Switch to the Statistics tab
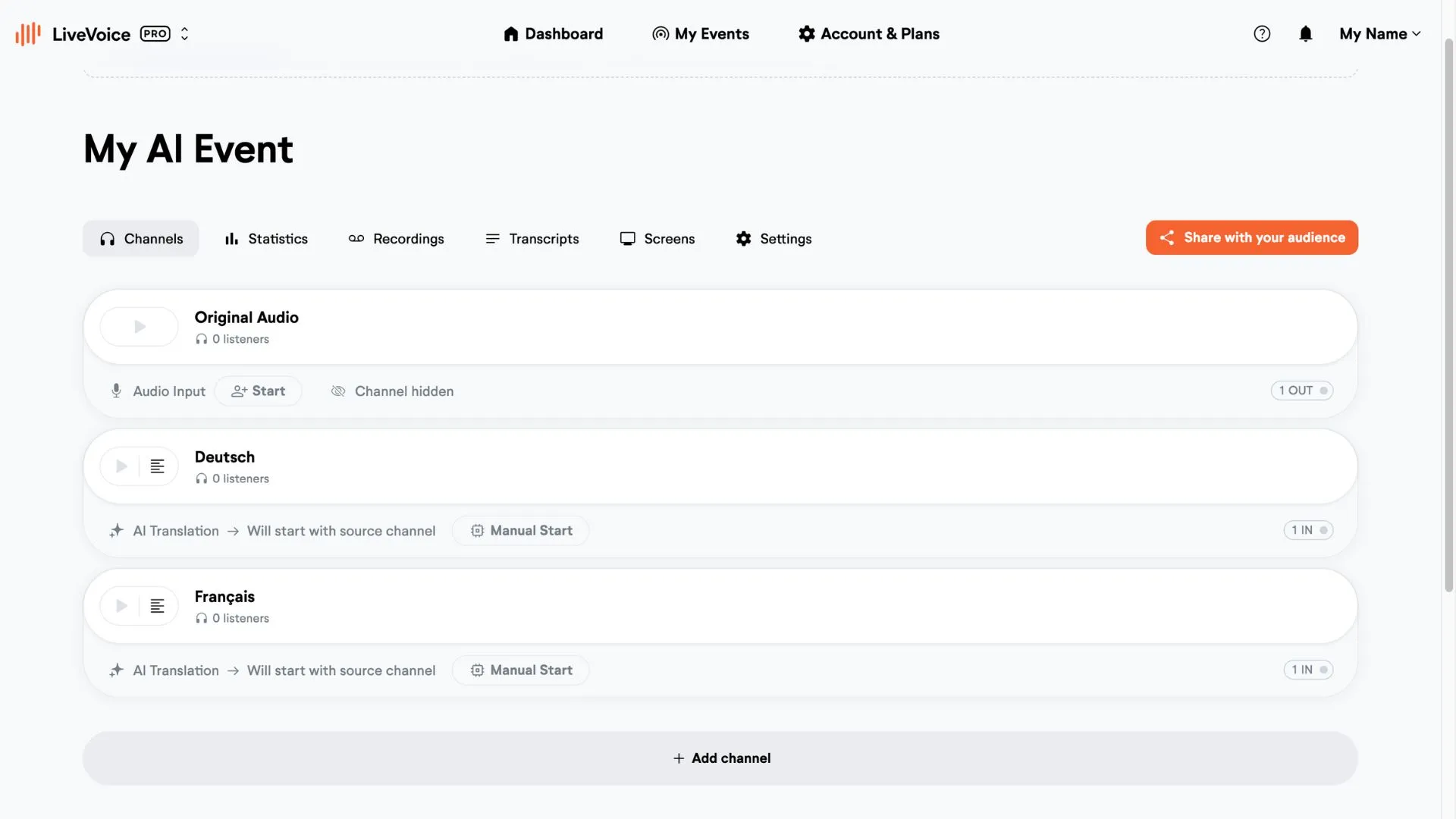Screen dimensions: 1456x819 (x=266, y=239)
